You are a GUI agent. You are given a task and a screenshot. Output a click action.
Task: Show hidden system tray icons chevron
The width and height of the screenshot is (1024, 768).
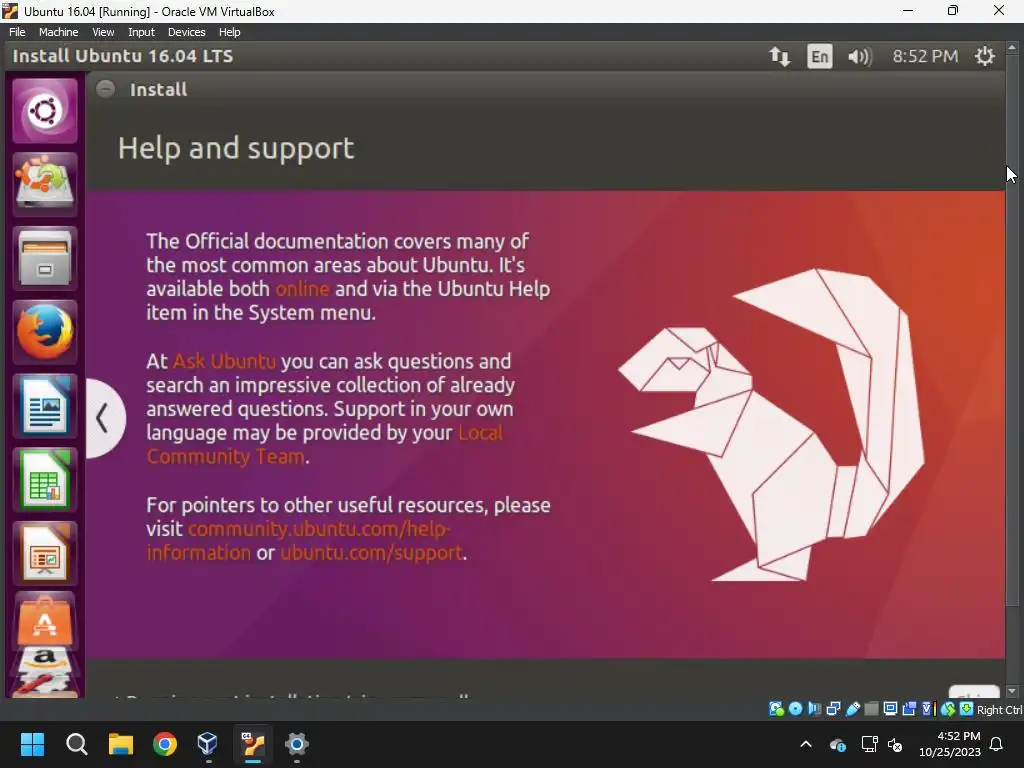tap(806, 744)
